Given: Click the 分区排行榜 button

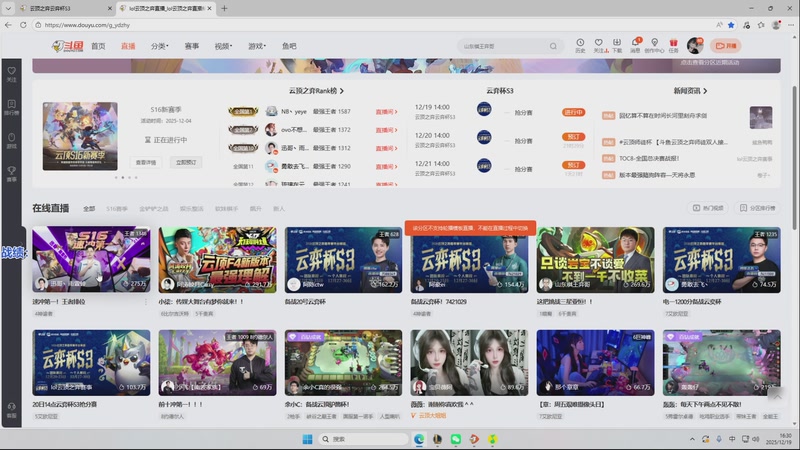Looking at the screenshot, I should (x=758, y=208).
